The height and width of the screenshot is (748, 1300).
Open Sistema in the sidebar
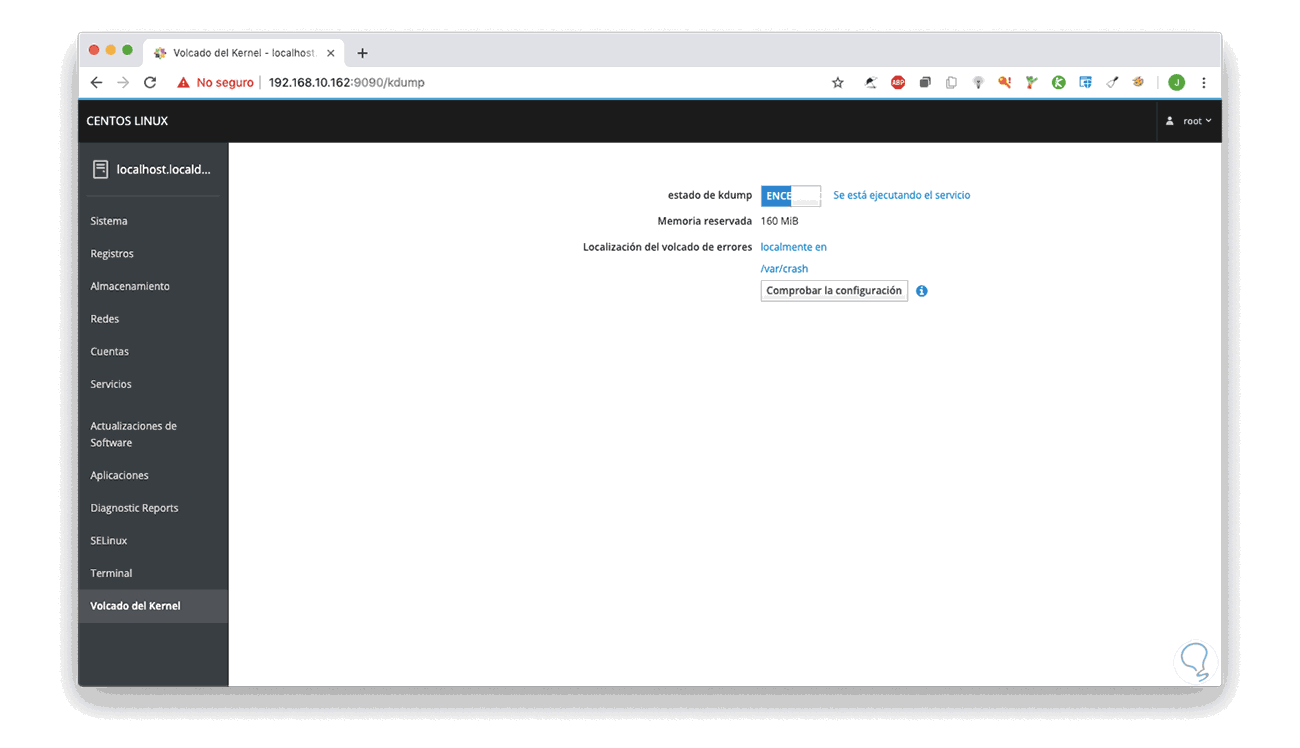tap(153, 221)
